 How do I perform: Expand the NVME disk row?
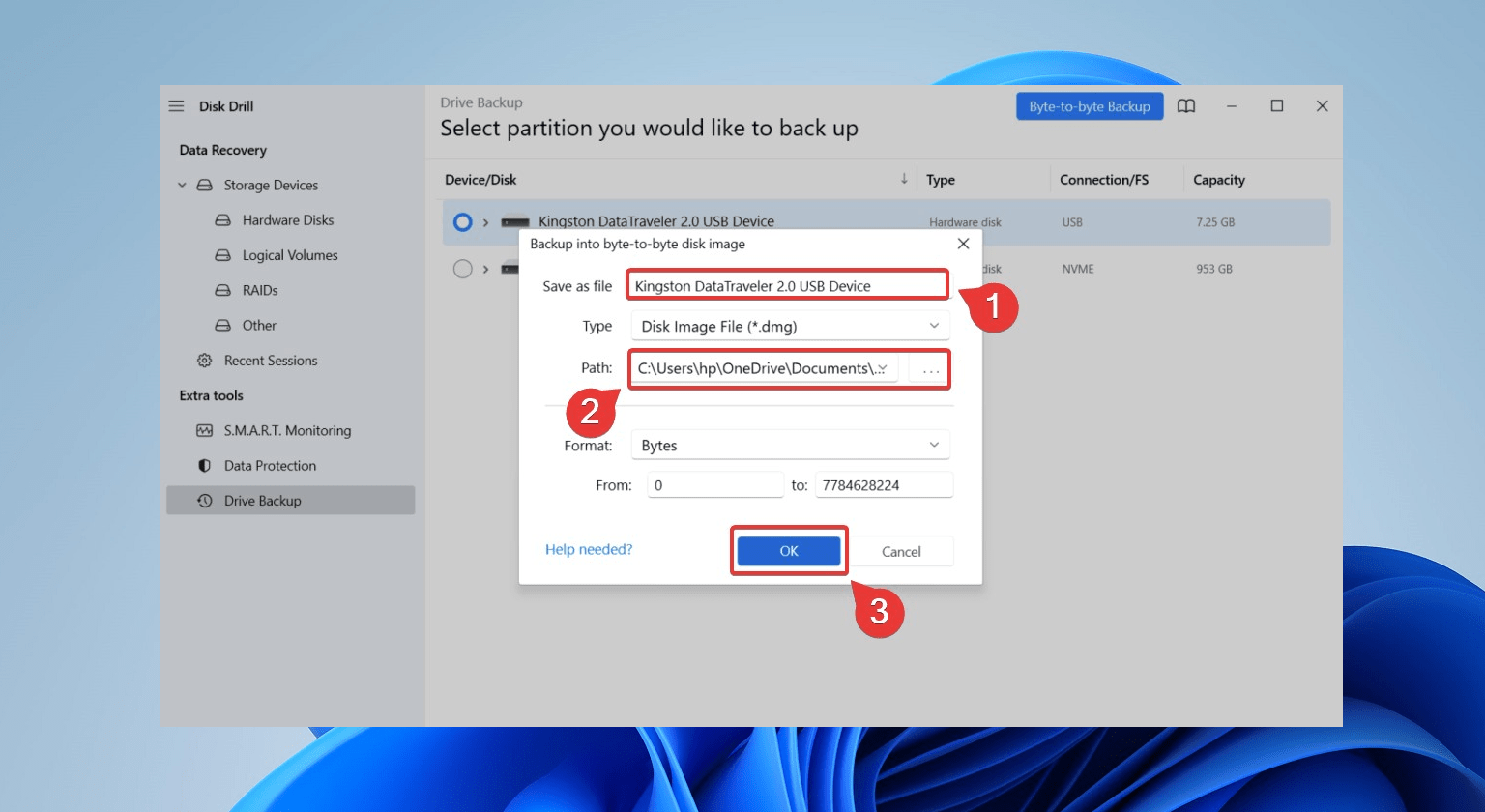point(485,269)
